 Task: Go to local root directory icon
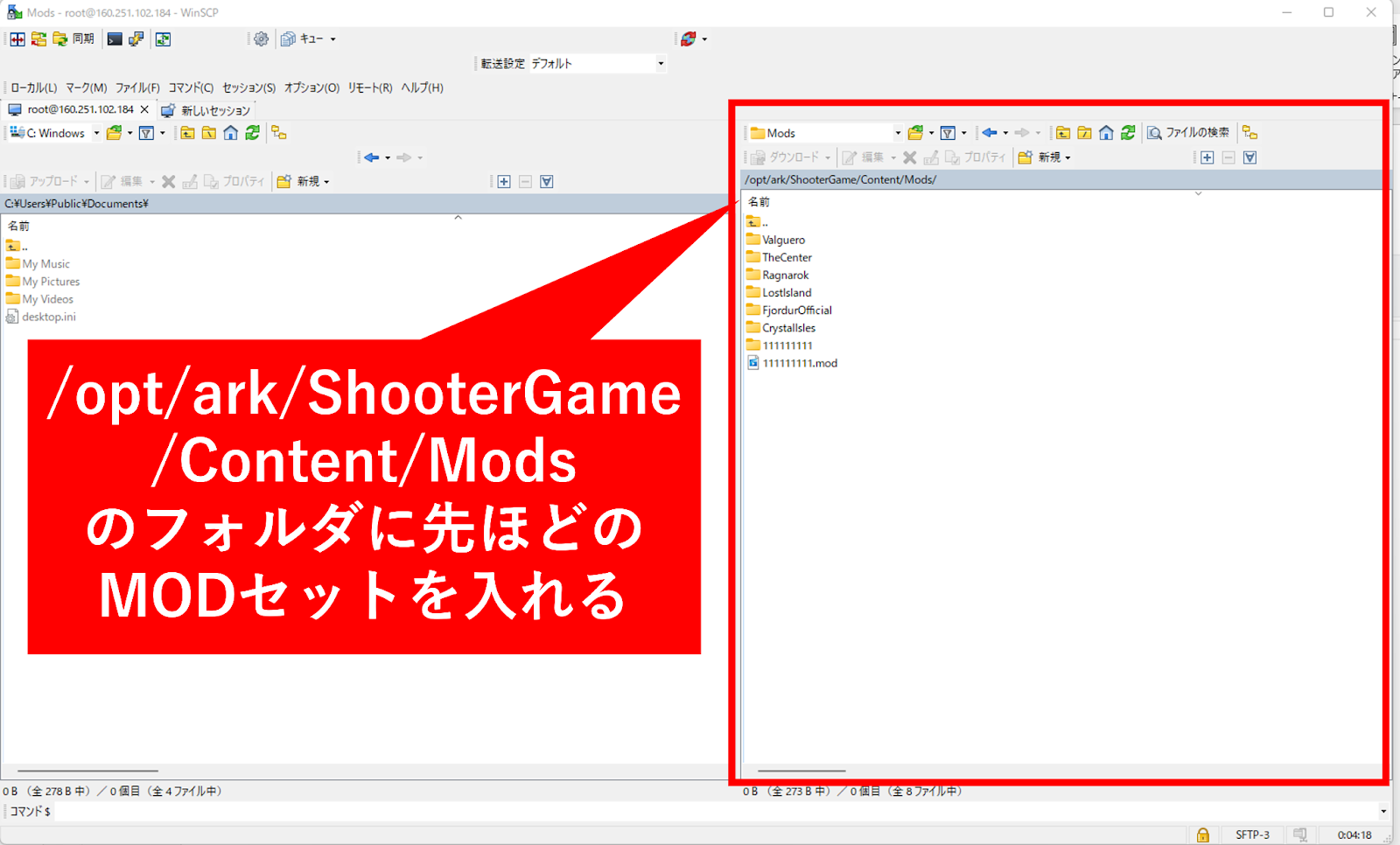[209, 133]
